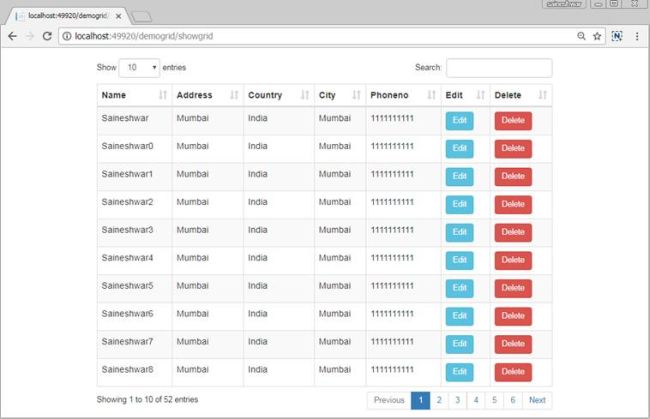Delete the Saineshwar0 row
The image size is (650, 419).
pos(513,148)
